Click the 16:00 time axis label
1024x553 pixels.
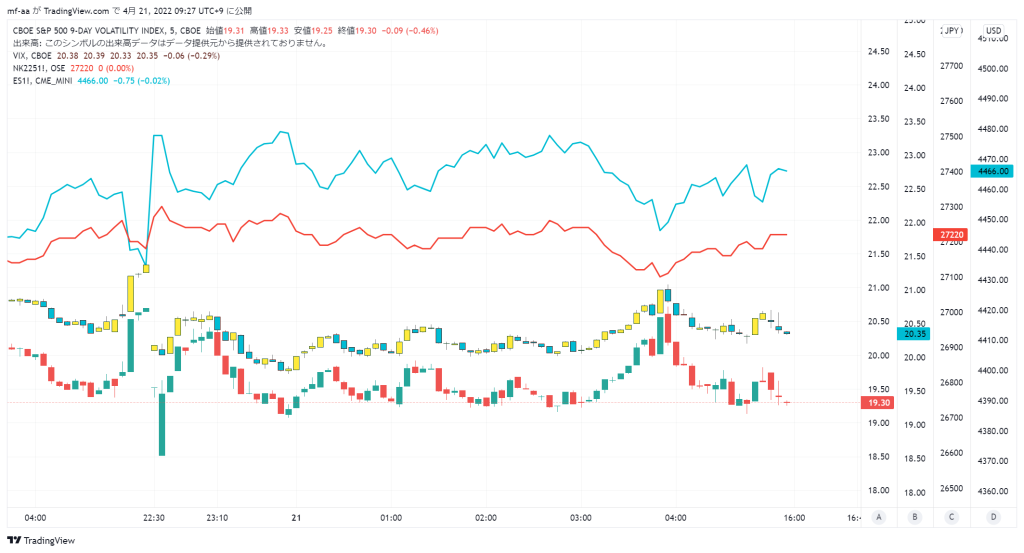(x=794, y=518)
